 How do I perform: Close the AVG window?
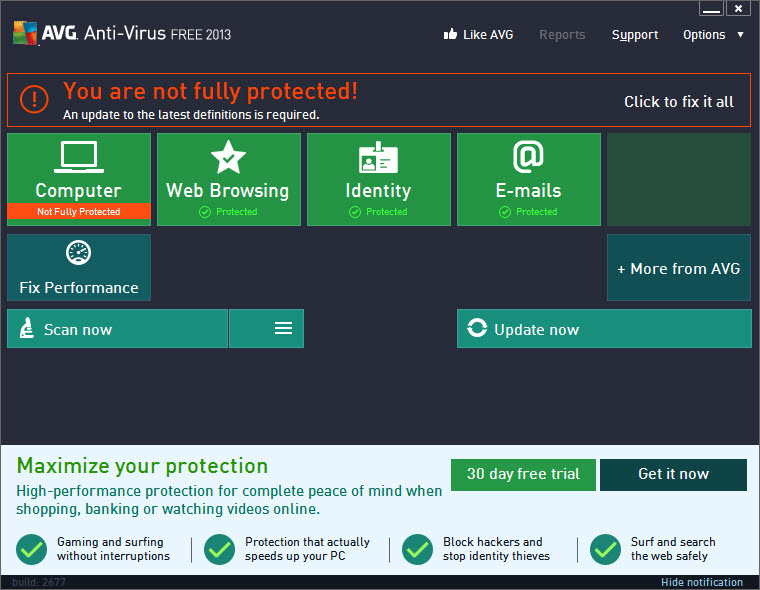[738, 8]
